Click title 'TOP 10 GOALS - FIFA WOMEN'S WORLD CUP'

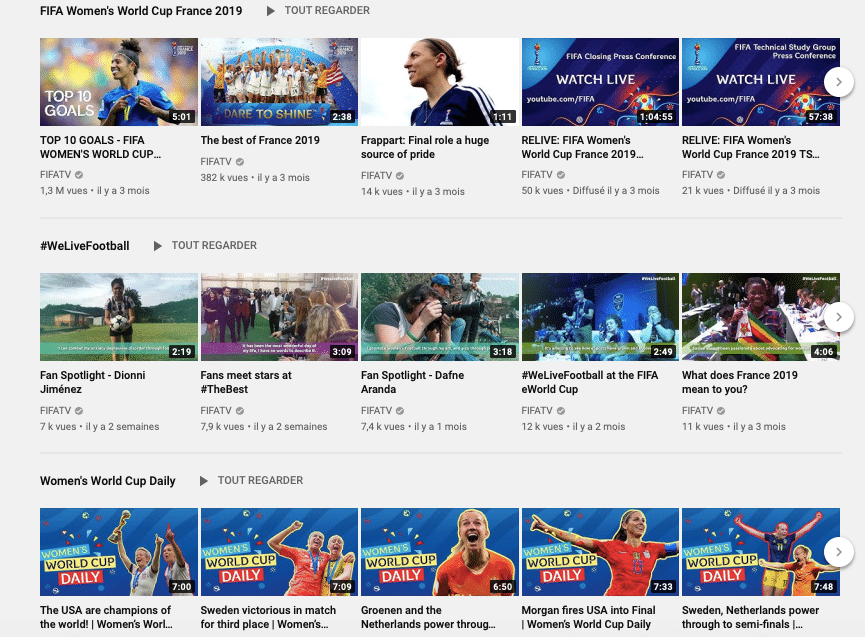(100, 147)
